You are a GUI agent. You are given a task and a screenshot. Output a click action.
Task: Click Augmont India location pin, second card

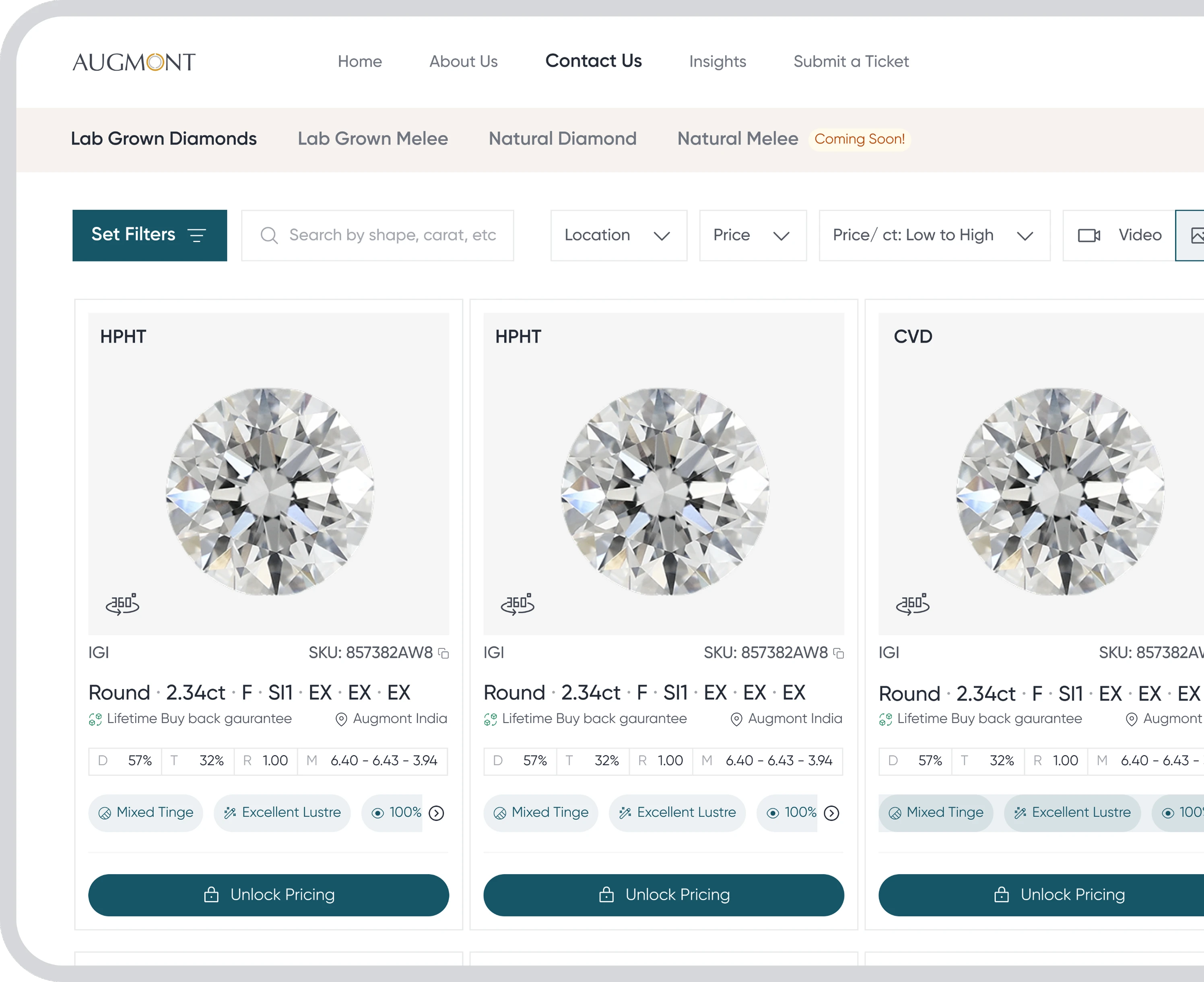coord(736,720)
